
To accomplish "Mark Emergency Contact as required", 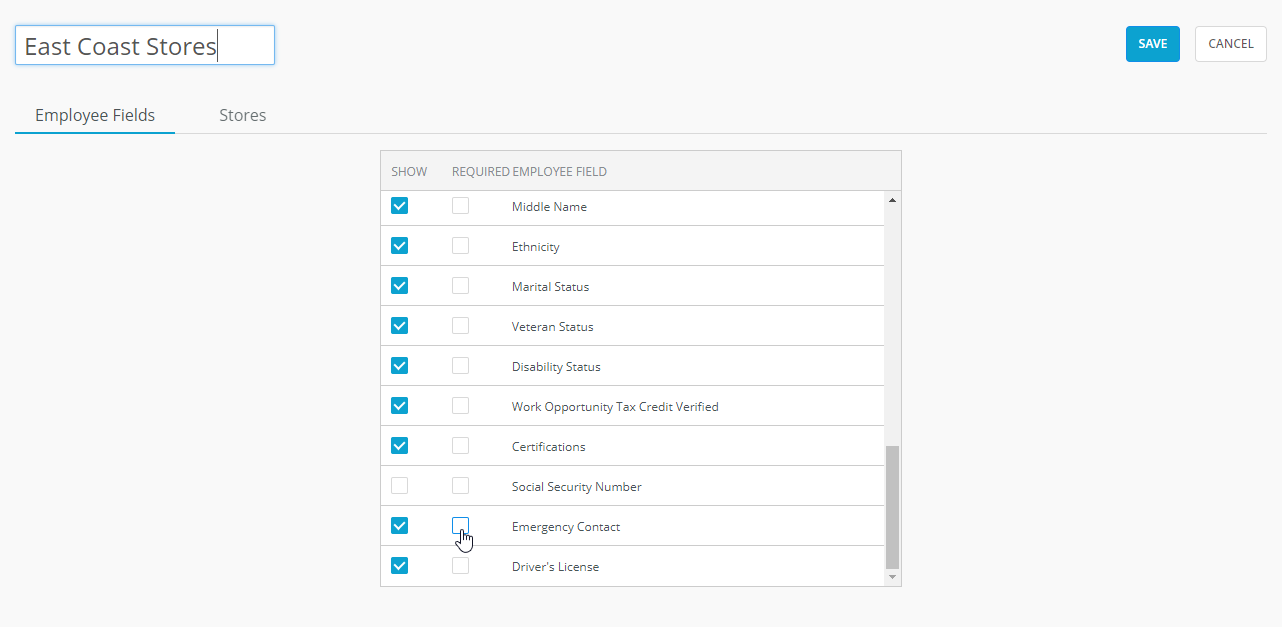I will [x=460, y=525].
